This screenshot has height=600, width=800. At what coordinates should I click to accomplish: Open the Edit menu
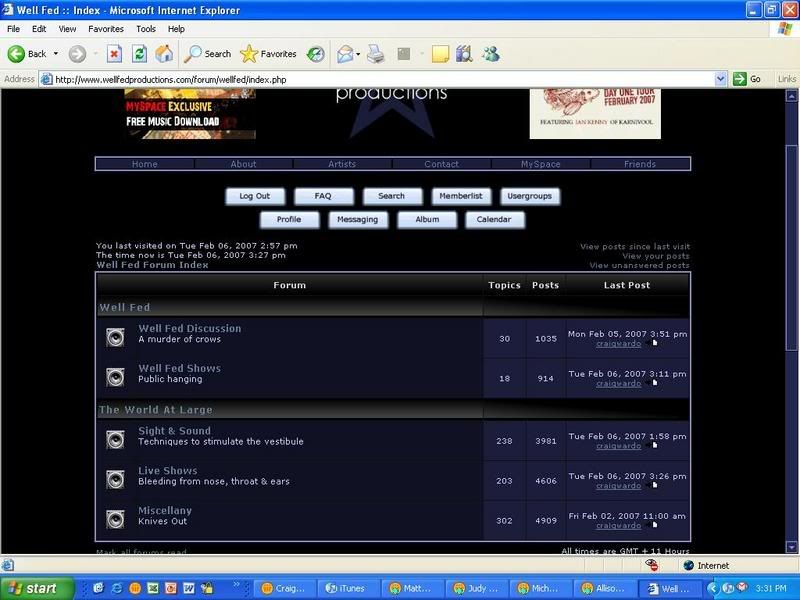(39, 29)
